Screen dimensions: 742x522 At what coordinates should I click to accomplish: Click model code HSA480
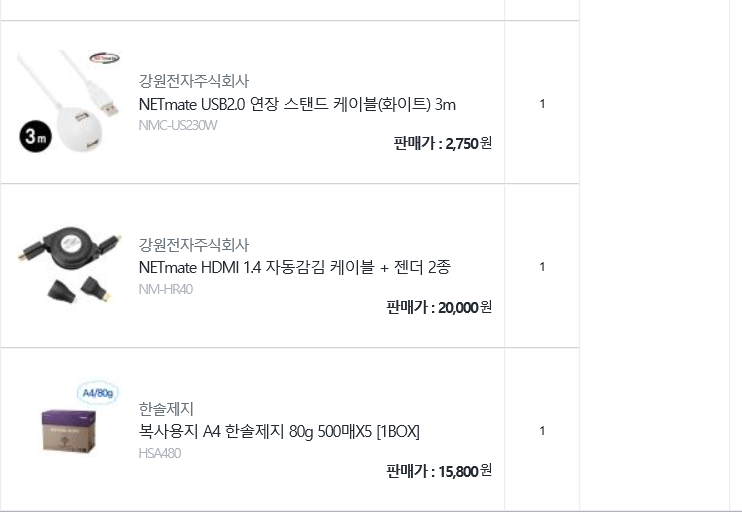pyautogui.click(x=160, y=453)
